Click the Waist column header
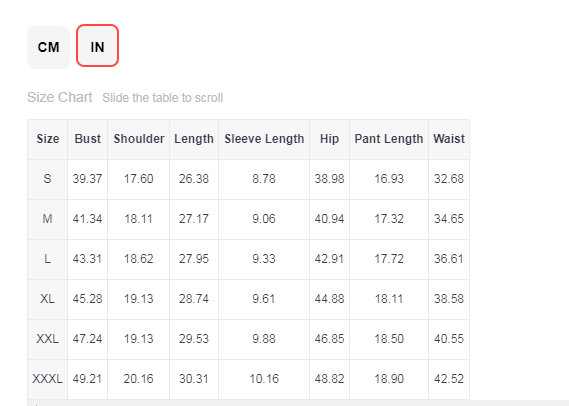 [449, 139]
